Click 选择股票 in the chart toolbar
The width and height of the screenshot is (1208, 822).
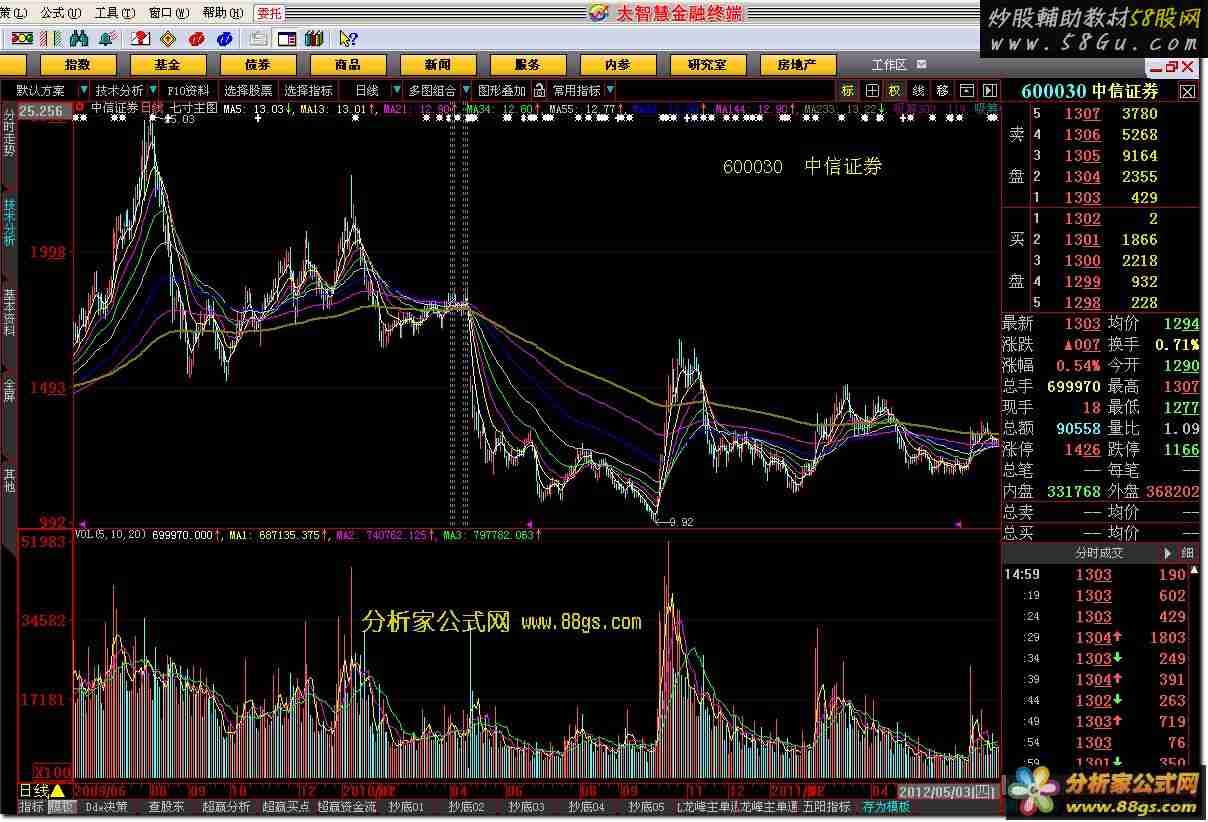click(x=248, y=90)
